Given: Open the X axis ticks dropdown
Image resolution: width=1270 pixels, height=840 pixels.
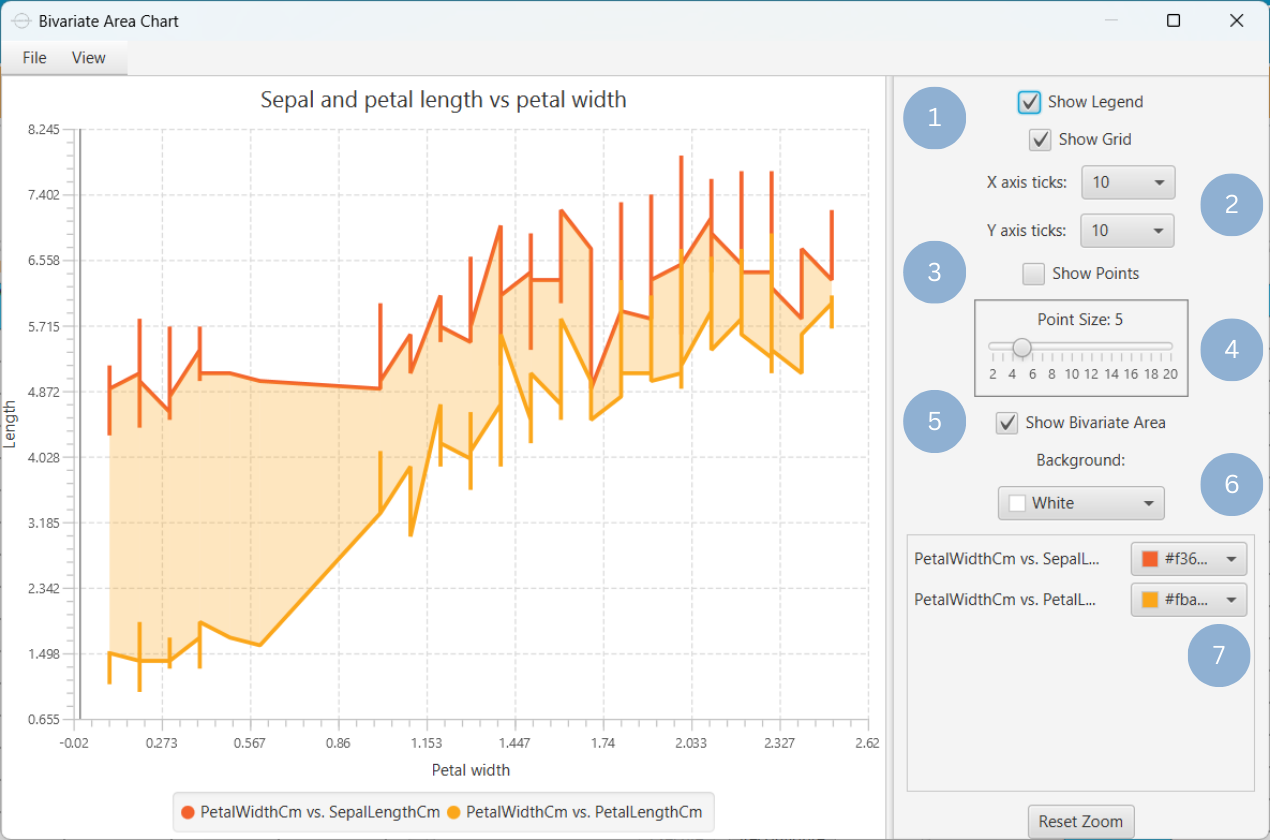Looking at the screenshot, I should pyautogui.click(x=1127, y=183).
